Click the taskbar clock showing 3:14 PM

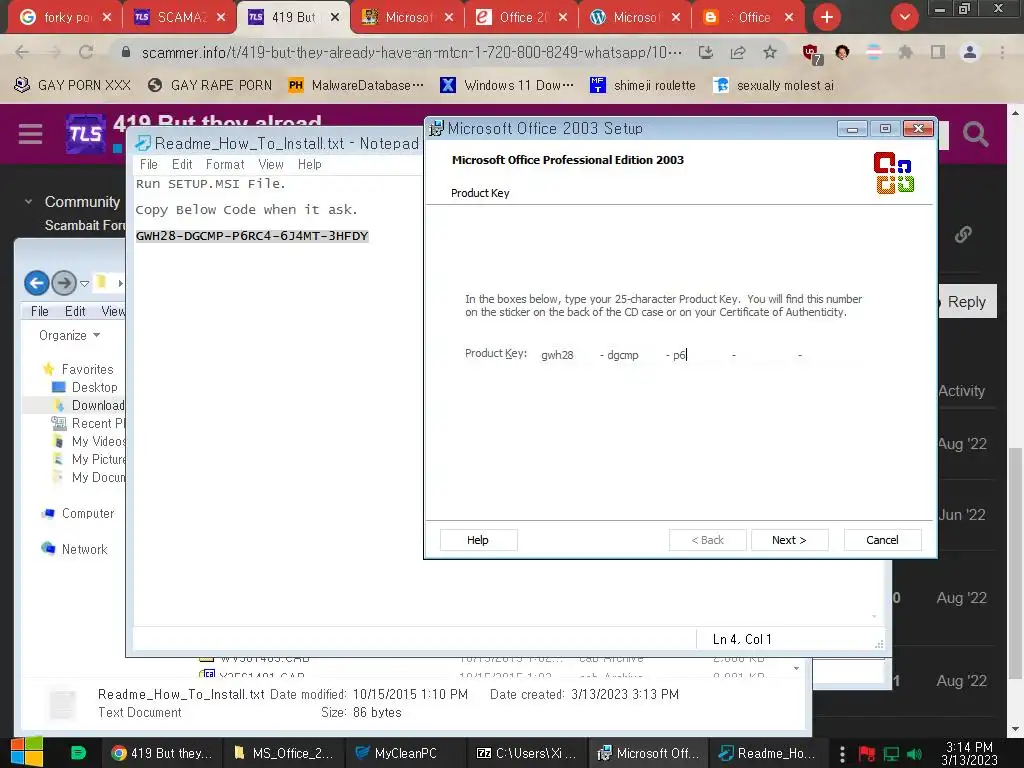[969, 753]
